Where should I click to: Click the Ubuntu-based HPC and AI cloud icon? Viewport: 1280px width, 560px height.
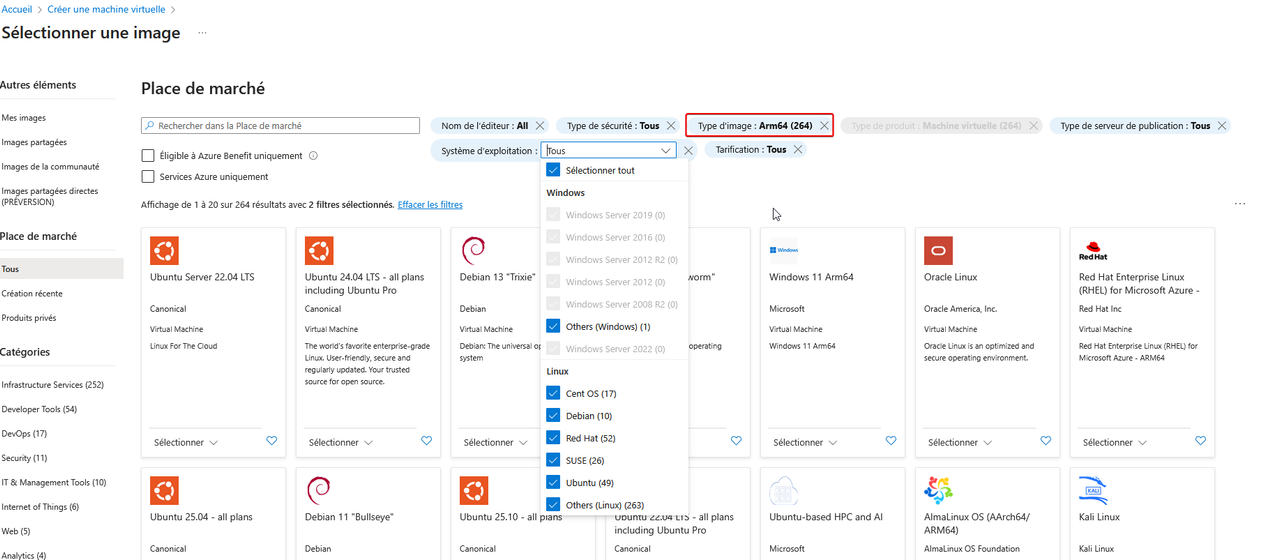784,490
